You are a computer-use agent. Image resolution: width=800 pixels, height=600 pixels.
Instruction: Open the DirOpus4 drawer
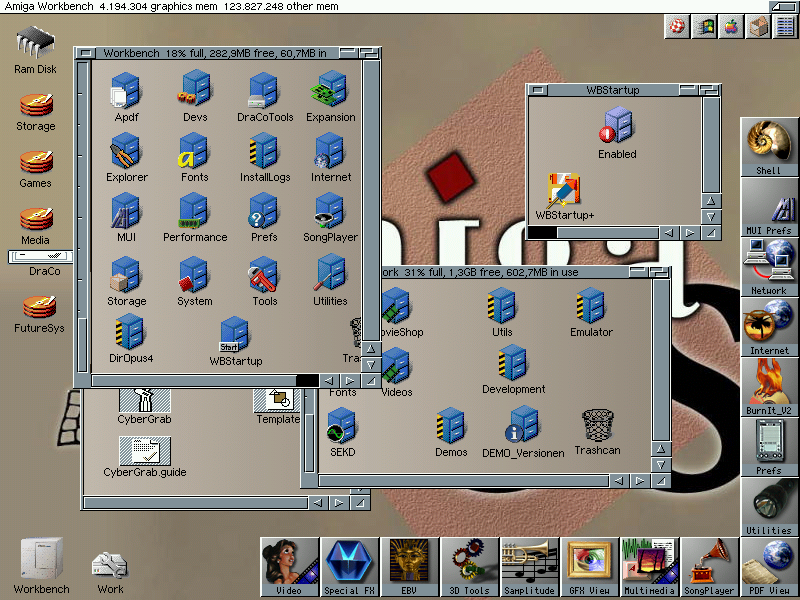130,332
